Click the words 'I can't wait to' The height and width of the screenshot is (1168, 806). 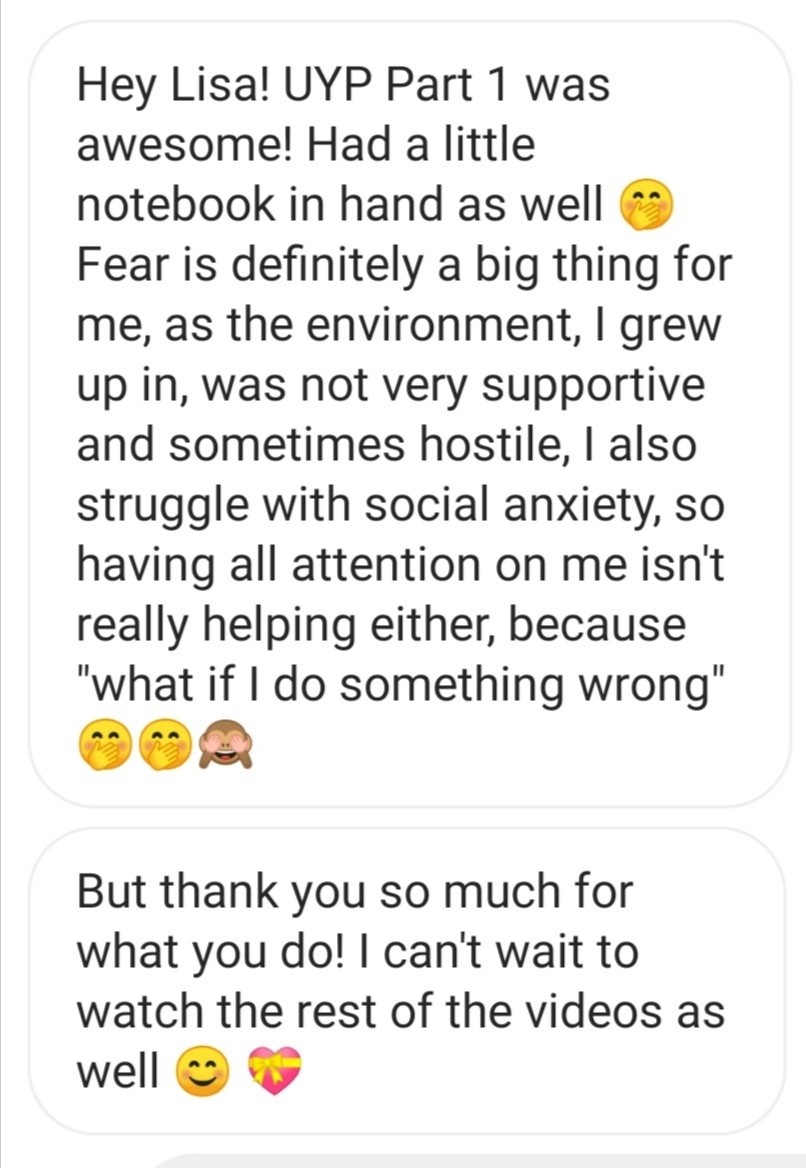pos(531,950)
